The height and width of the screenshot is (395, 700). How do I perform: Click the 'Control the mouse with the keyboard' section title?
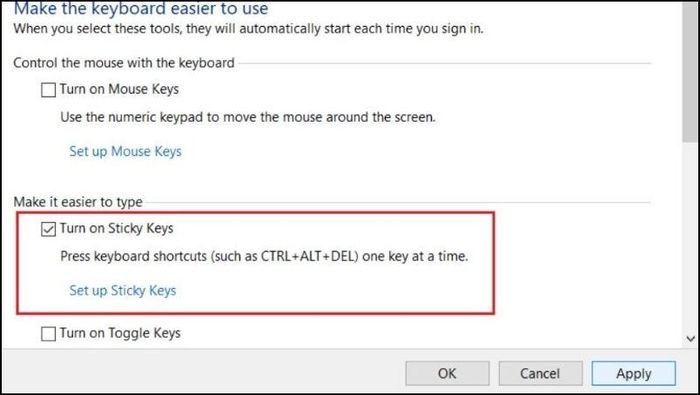[124, 62]
